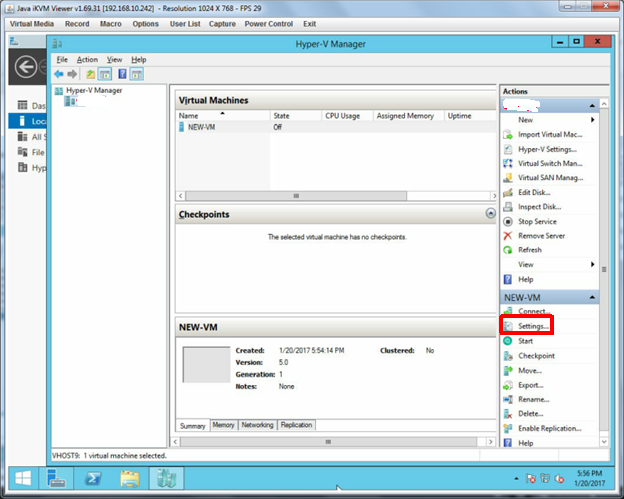Rename the NEW-VM virtual machine
The width and height of the screenshot is (624, 499).
(533, 400)
